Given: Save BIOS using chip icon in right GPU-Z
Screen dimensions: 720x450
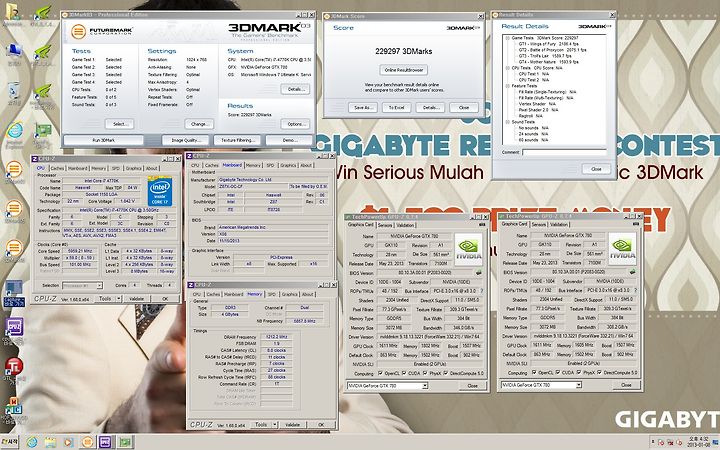Looking at the screenshot, I should tap(633, 272).
